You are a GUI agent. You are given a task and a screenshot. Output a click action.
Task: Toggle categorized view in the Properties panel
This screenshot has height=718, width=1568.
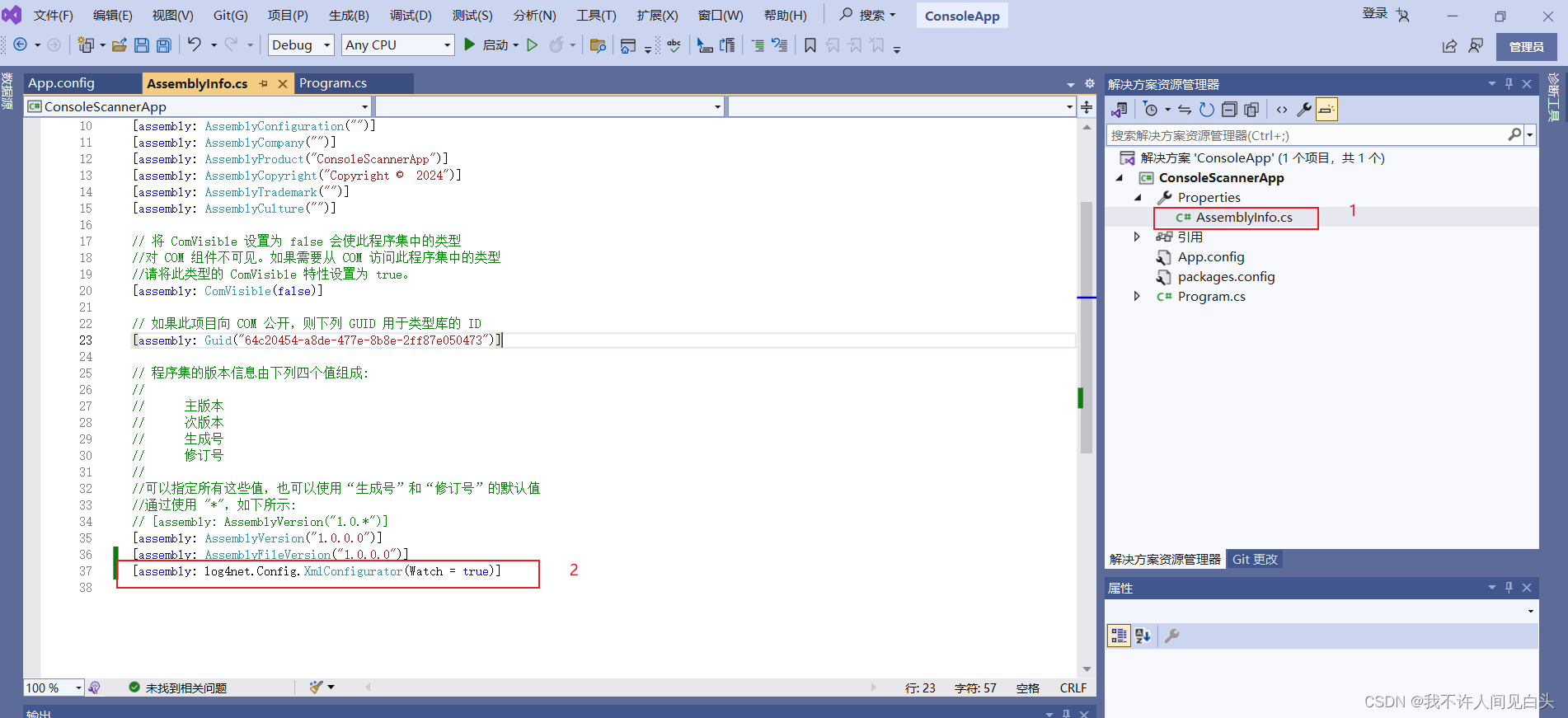pyautogui.click(x=1119, y=636)
